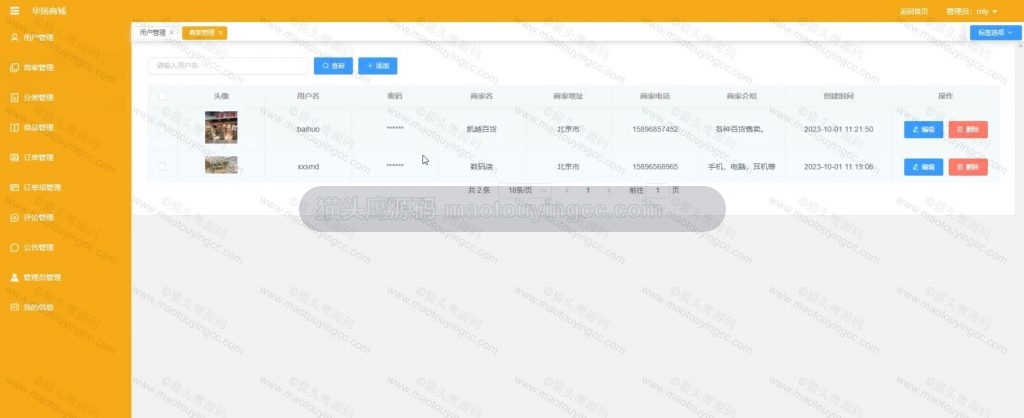Viewport: 1024px width, 418px height.
Task: Focus the 前往 page jump input
Action: [x=658, y=190]
